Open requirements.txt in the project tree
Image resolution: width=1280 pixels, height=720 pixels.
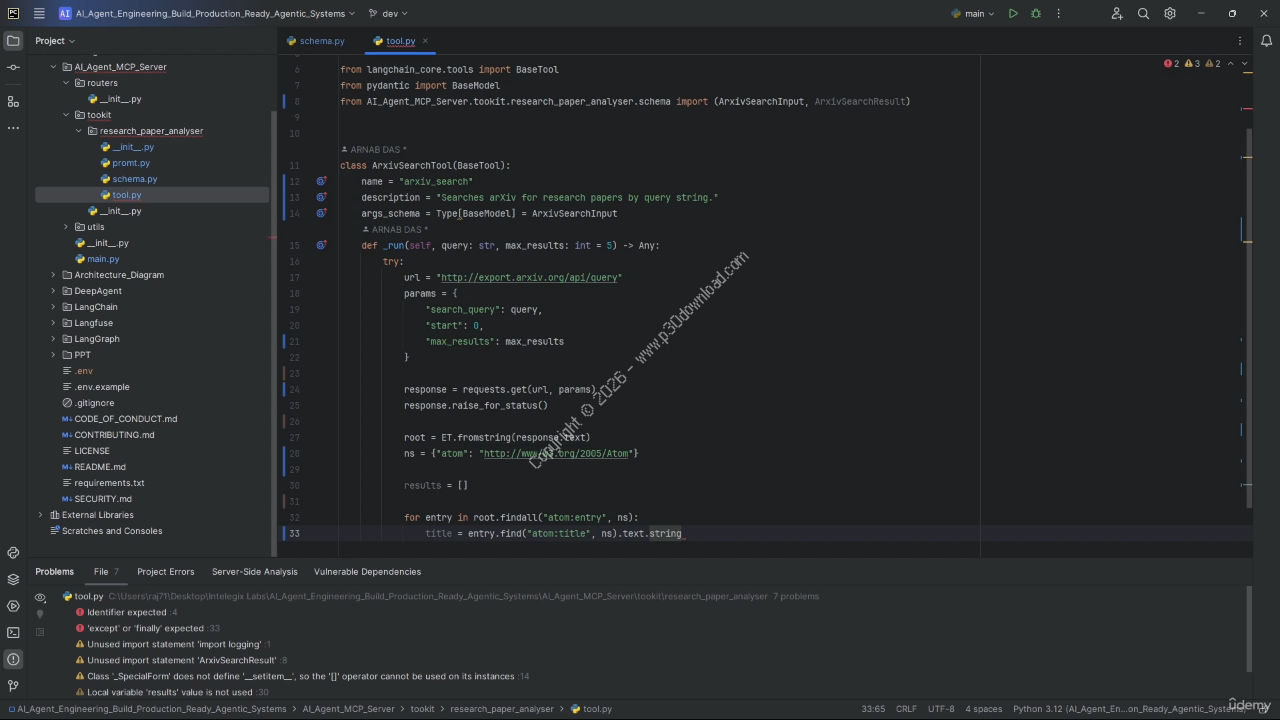pyautogui.click(x=109, y=483)
